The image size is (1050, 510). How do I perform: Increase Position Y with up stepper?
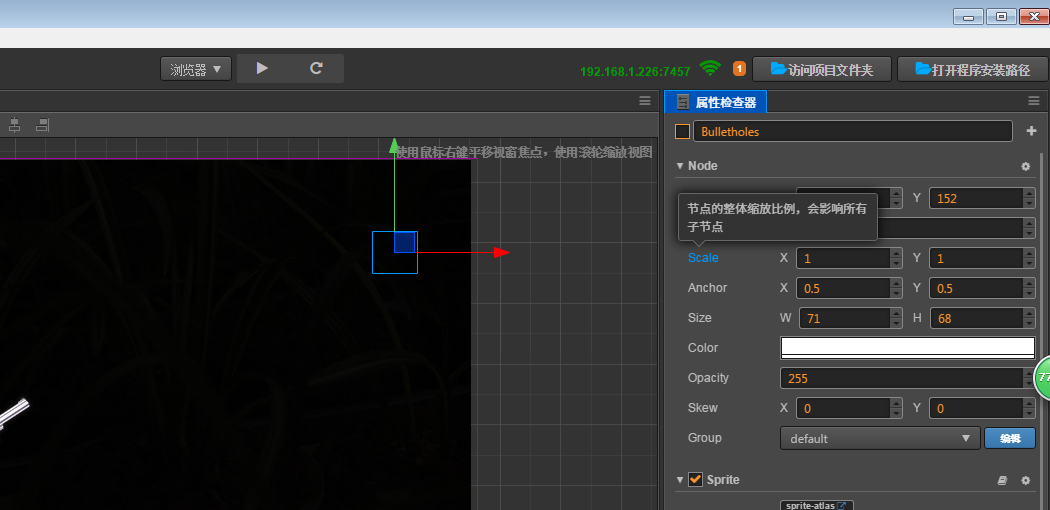click(x=1029, y=193)
